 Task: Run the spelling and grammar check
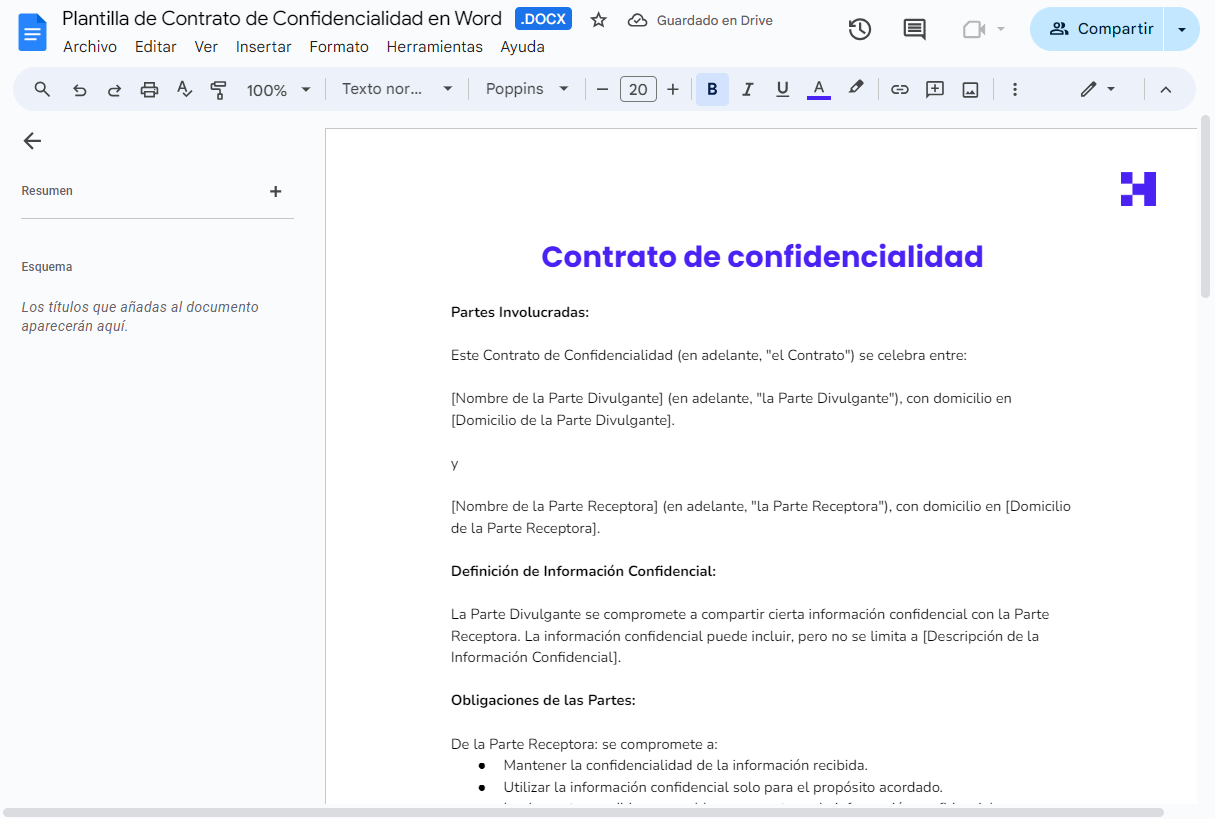click(184, 89)
